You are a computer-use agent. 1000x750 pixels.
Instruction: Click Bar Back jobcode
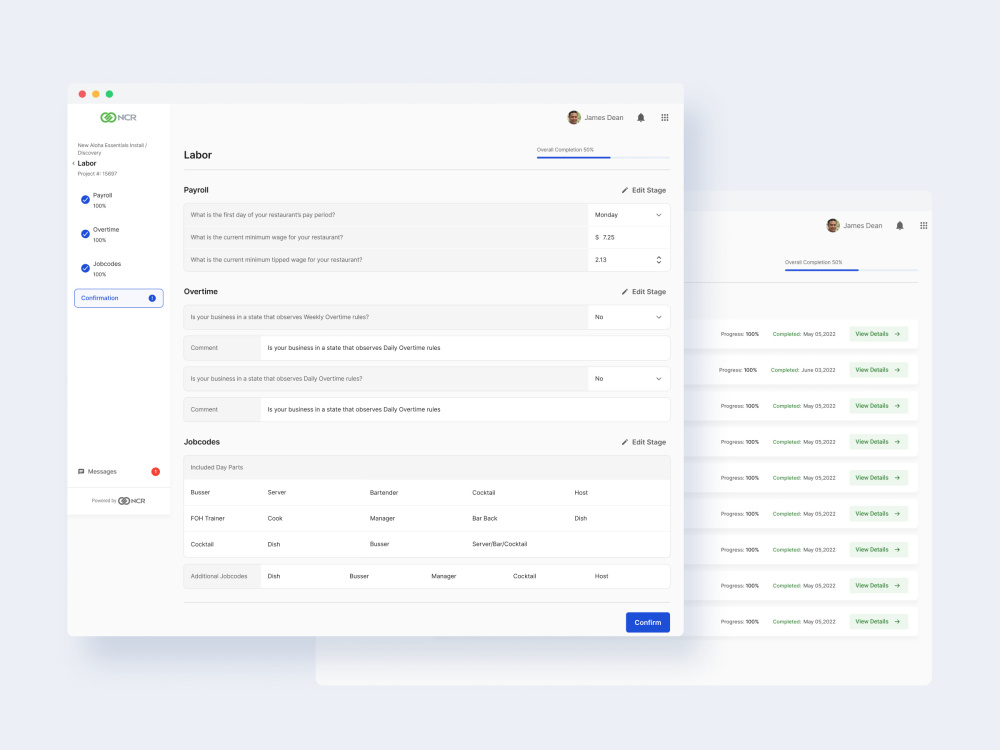(x=484, y=518)
